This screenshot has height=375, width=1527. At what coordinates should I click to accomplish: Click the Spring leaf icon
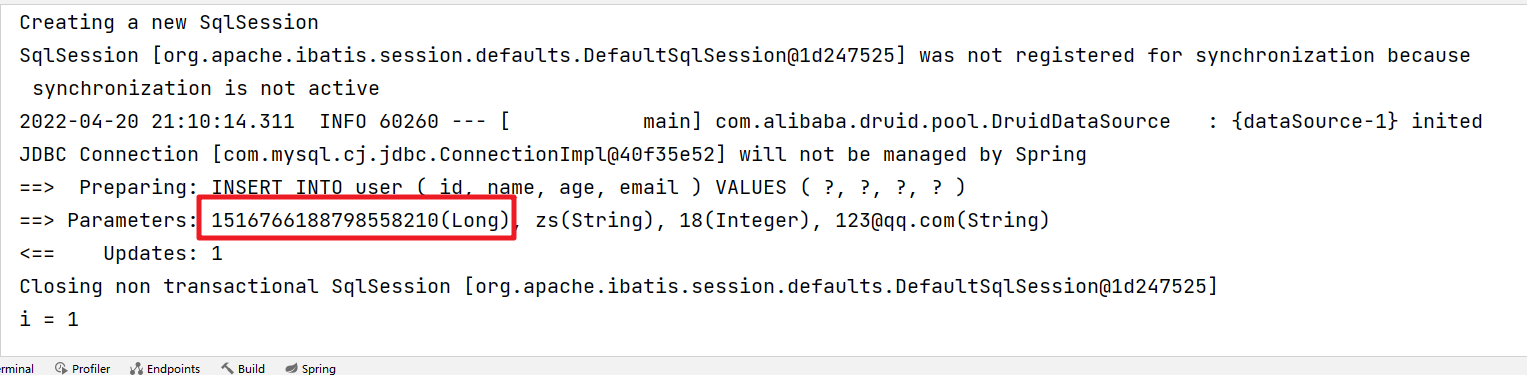pyautogui.click(x=291, y=368)
